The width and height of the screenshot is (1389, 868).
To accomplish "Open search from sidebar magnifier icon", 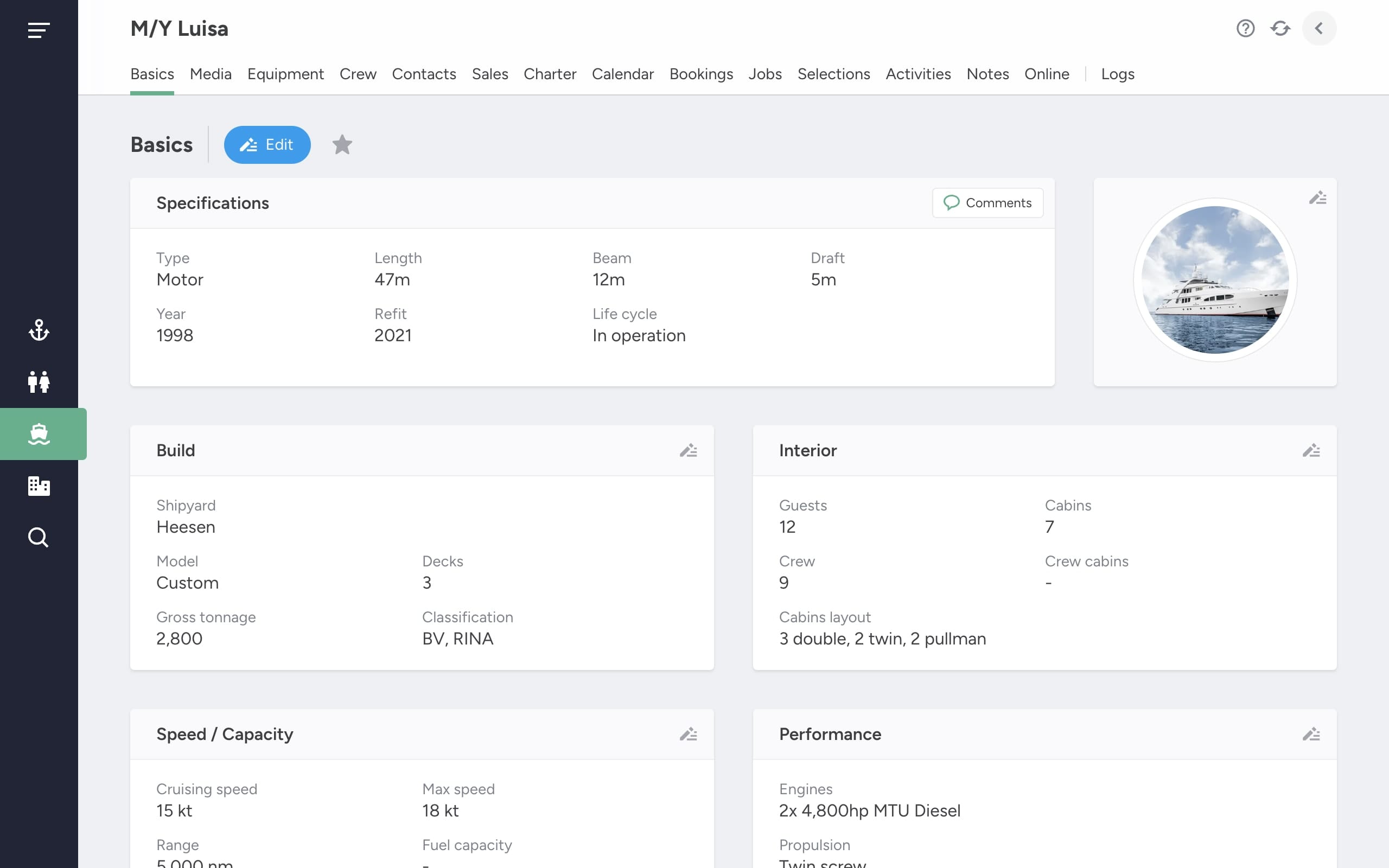I will coord(39,537).
